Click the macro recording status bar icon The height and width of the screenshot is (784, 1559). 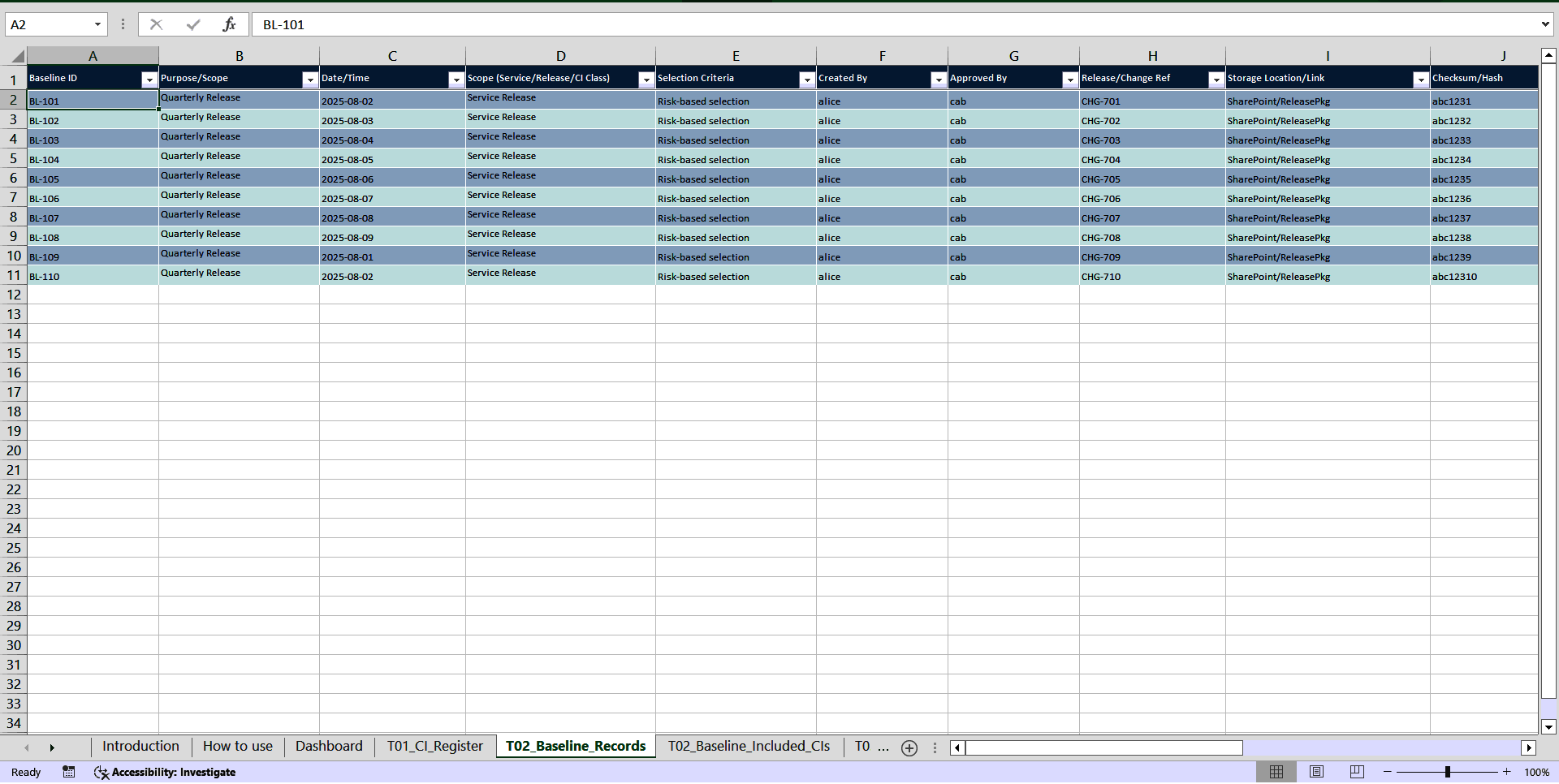[69, 772]
